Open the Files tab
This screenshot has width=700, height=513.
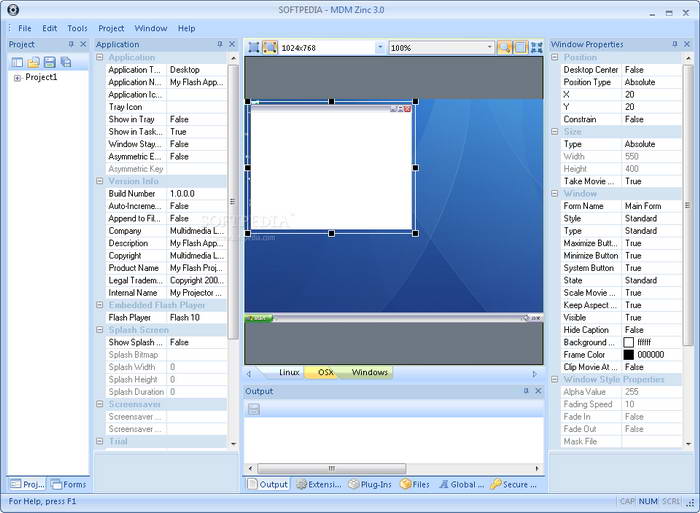point(415,484)
